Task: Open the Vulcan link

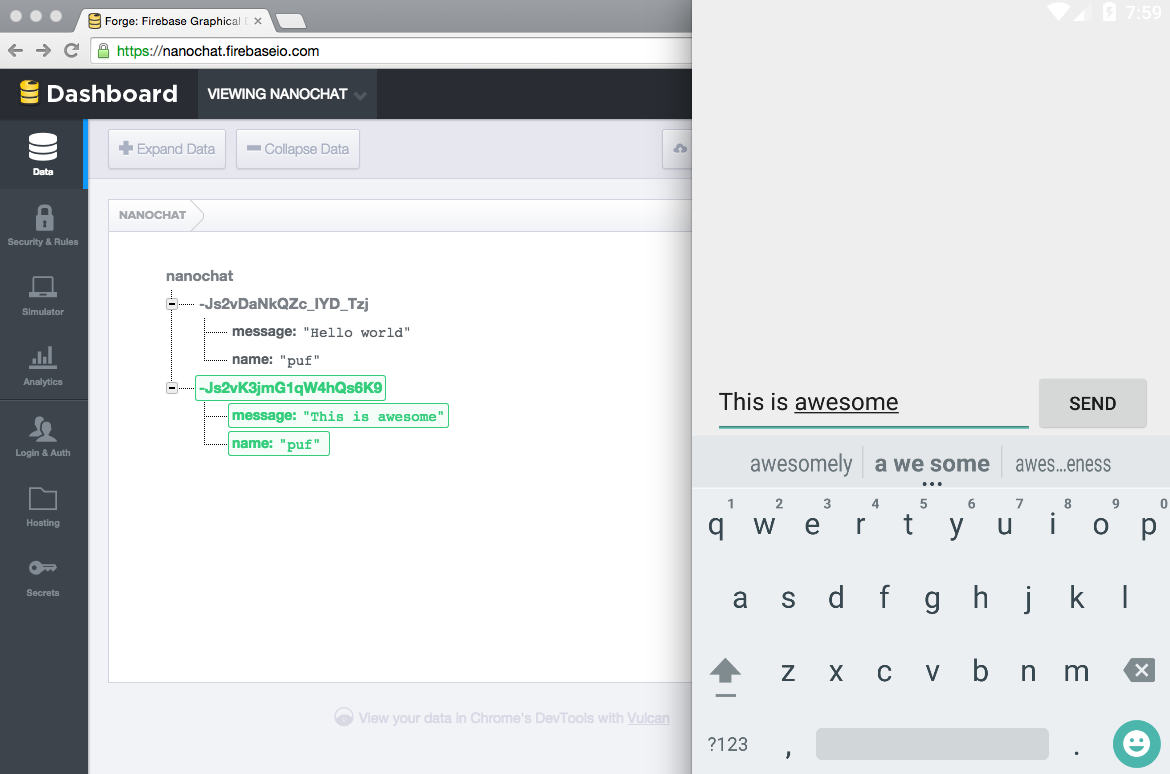Action: pyautogui.click(x=648, y=718)
